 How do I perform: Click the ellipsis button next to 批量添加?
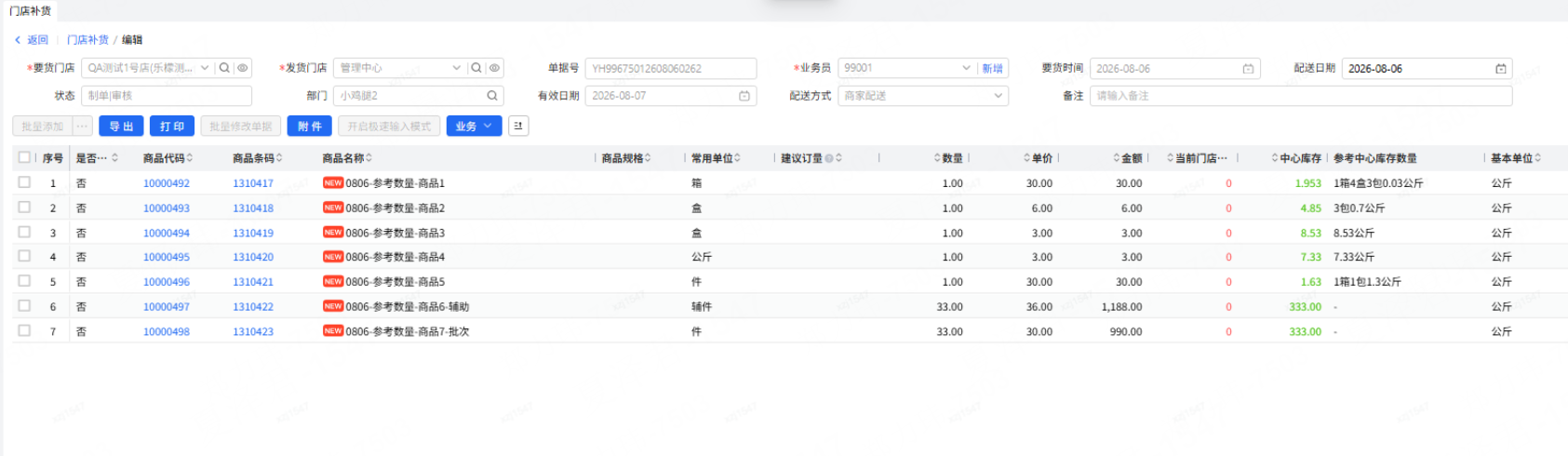[x=83, y=126]
